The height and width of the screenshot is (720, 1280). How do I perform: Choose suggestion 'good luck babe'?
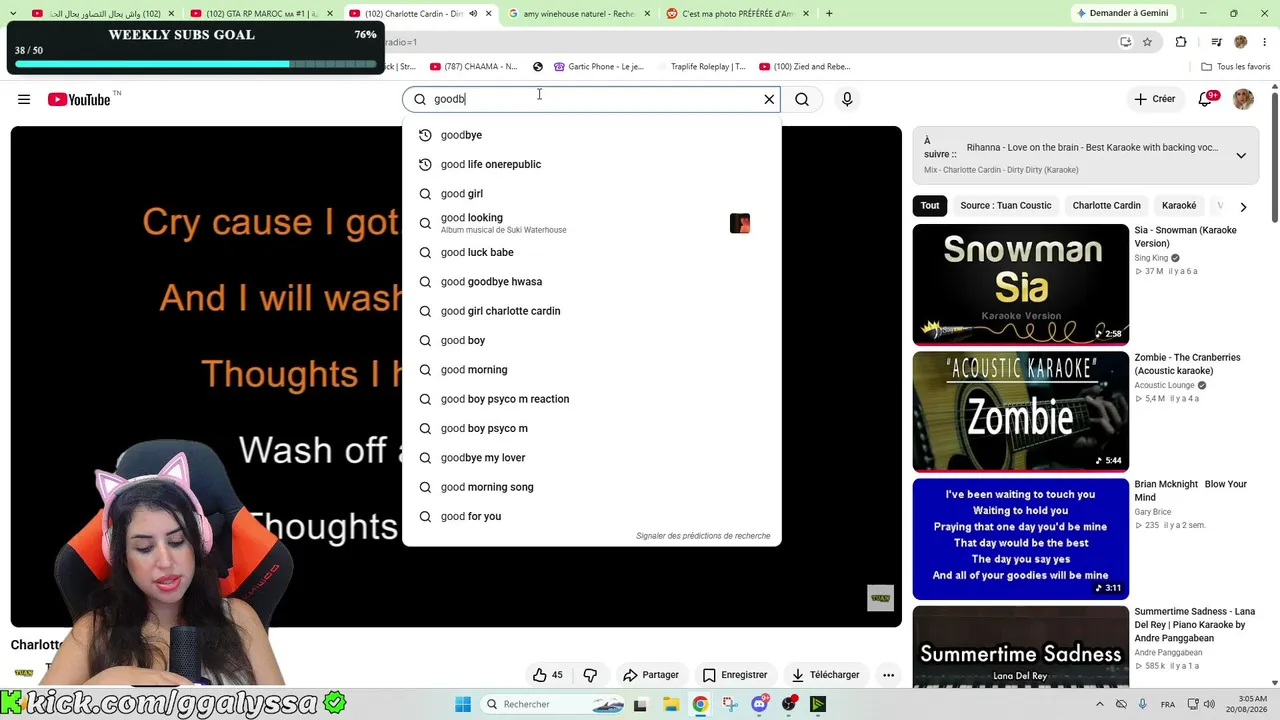(x=591, y=252)
